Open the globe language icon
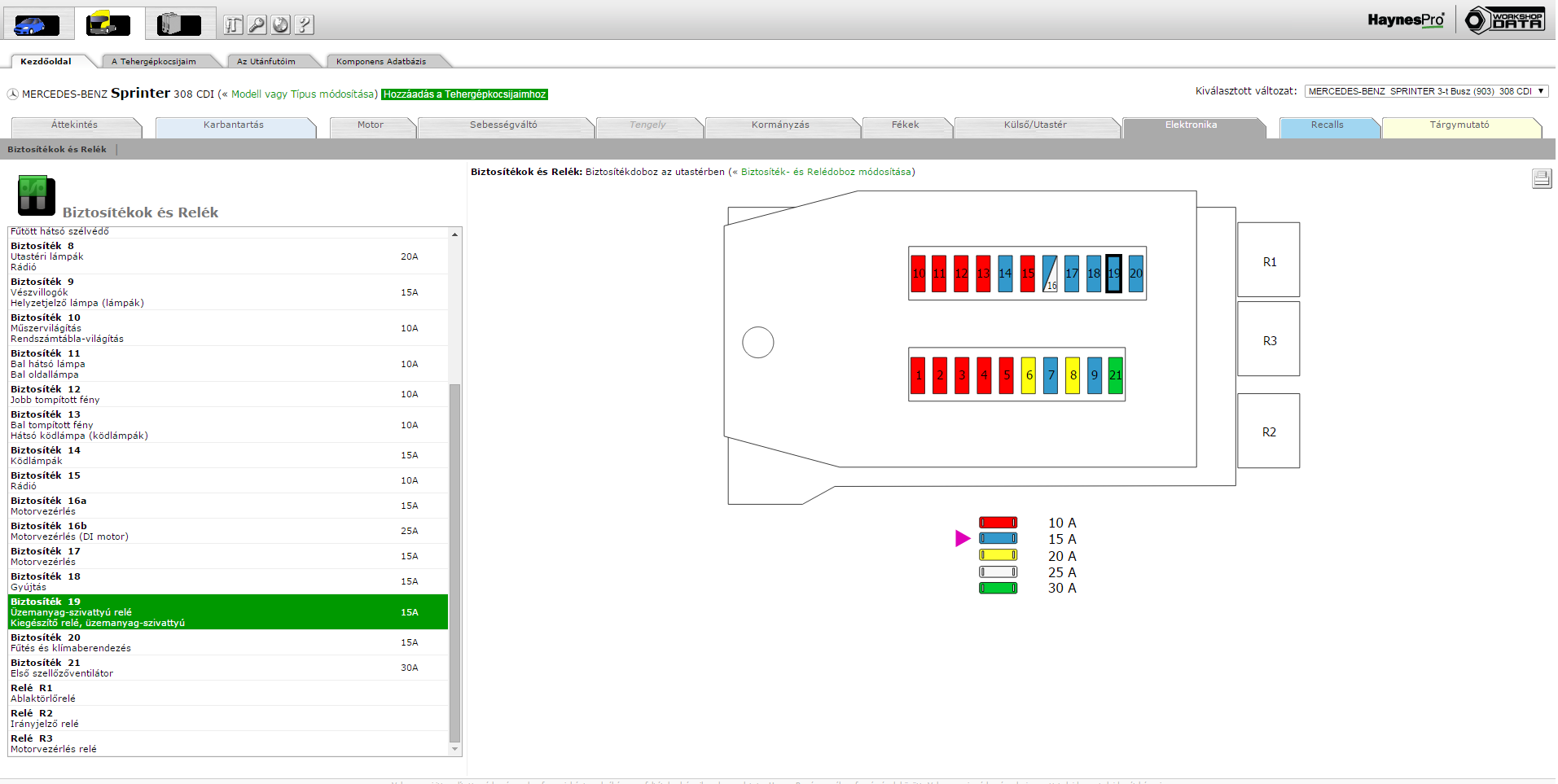1558x784 pixels. tap(281, 25)
